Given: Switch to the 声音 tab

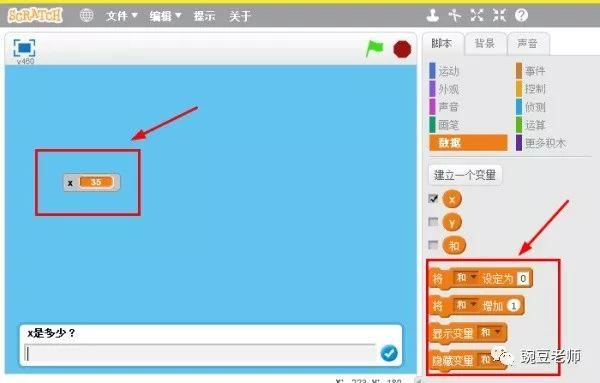Looking at the screenshot, I should 528,44.
